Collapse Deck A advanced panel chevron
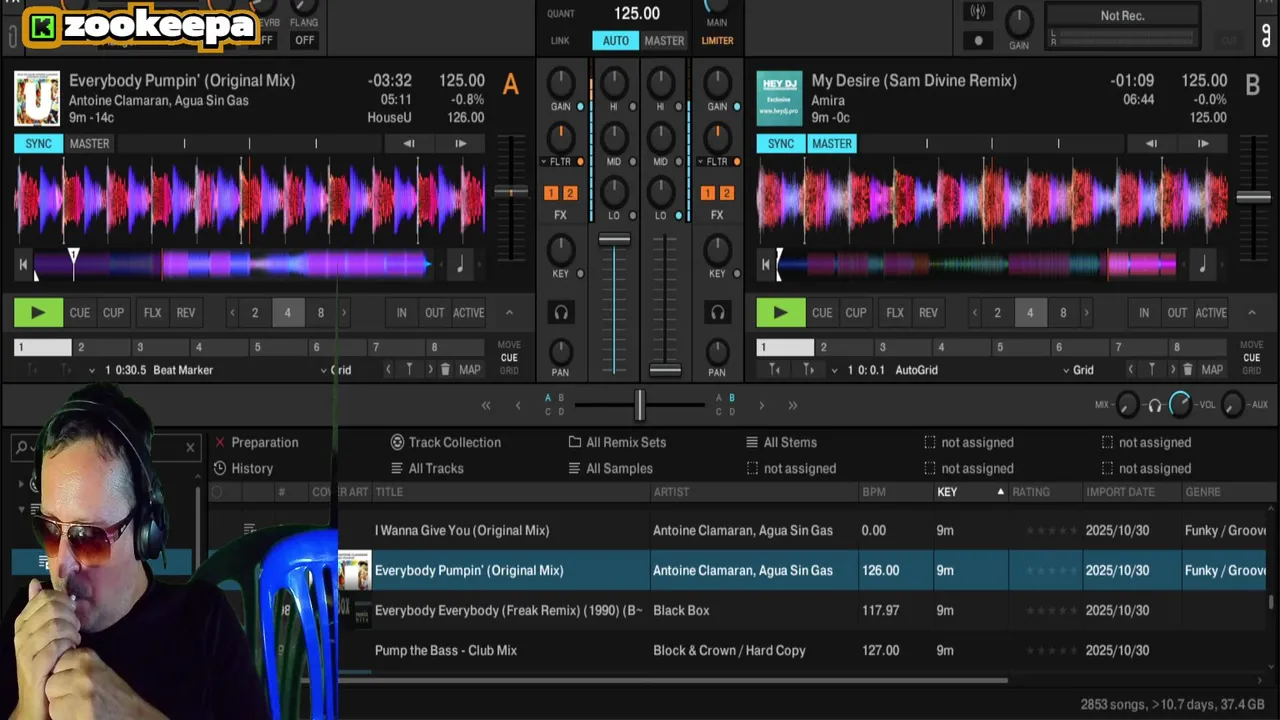The height and width of the screenshot is (720, 1280). 509,313
